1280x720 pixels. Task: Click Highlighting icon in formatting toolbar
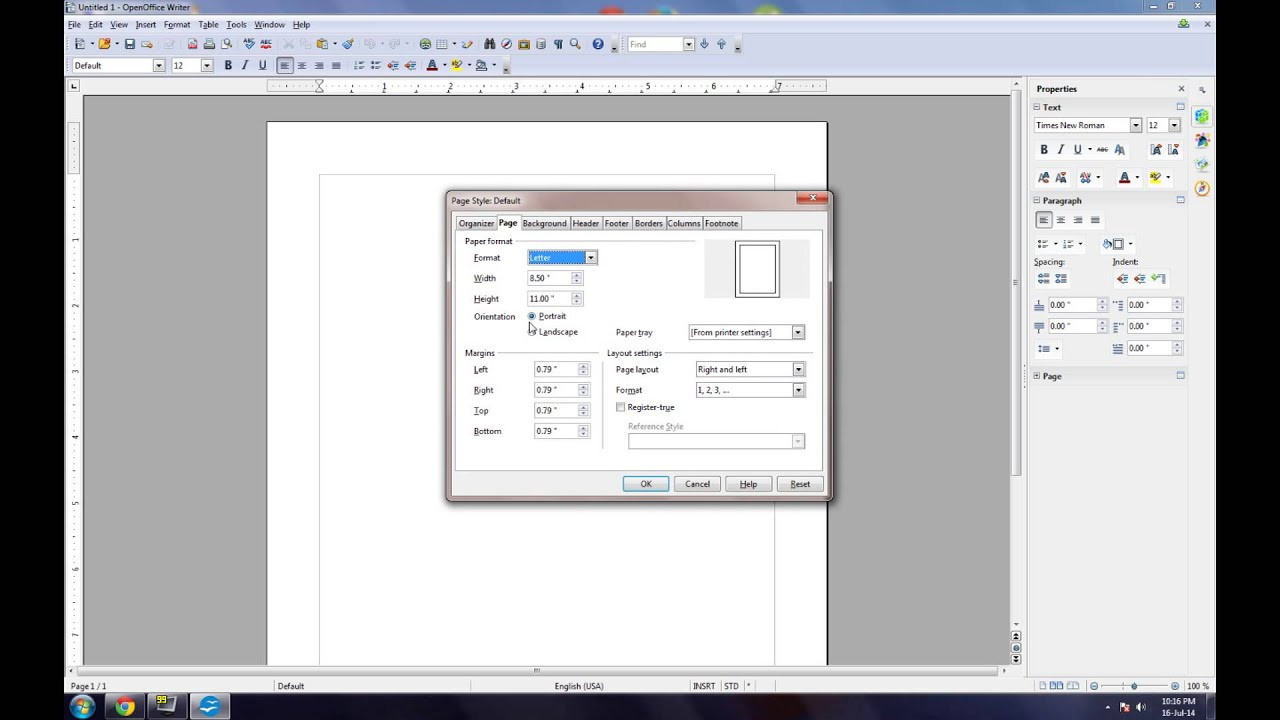click(456, 65)
